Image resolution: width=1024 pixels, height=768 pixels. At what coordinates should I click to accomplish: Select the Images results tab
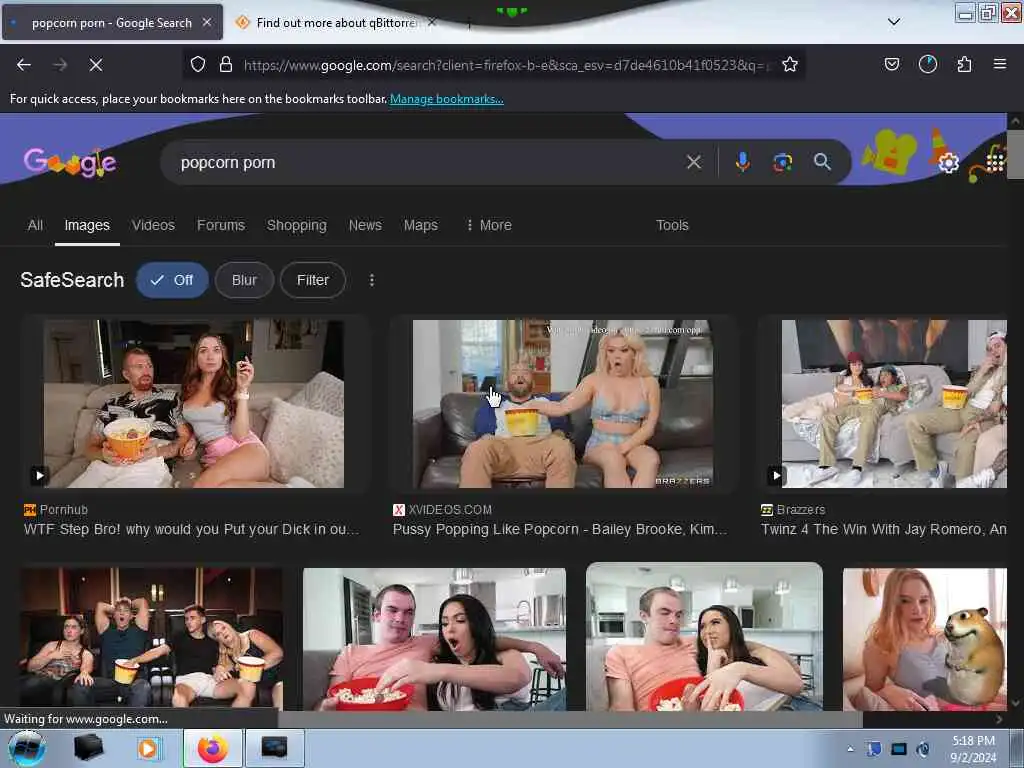[x=87, y=225]
